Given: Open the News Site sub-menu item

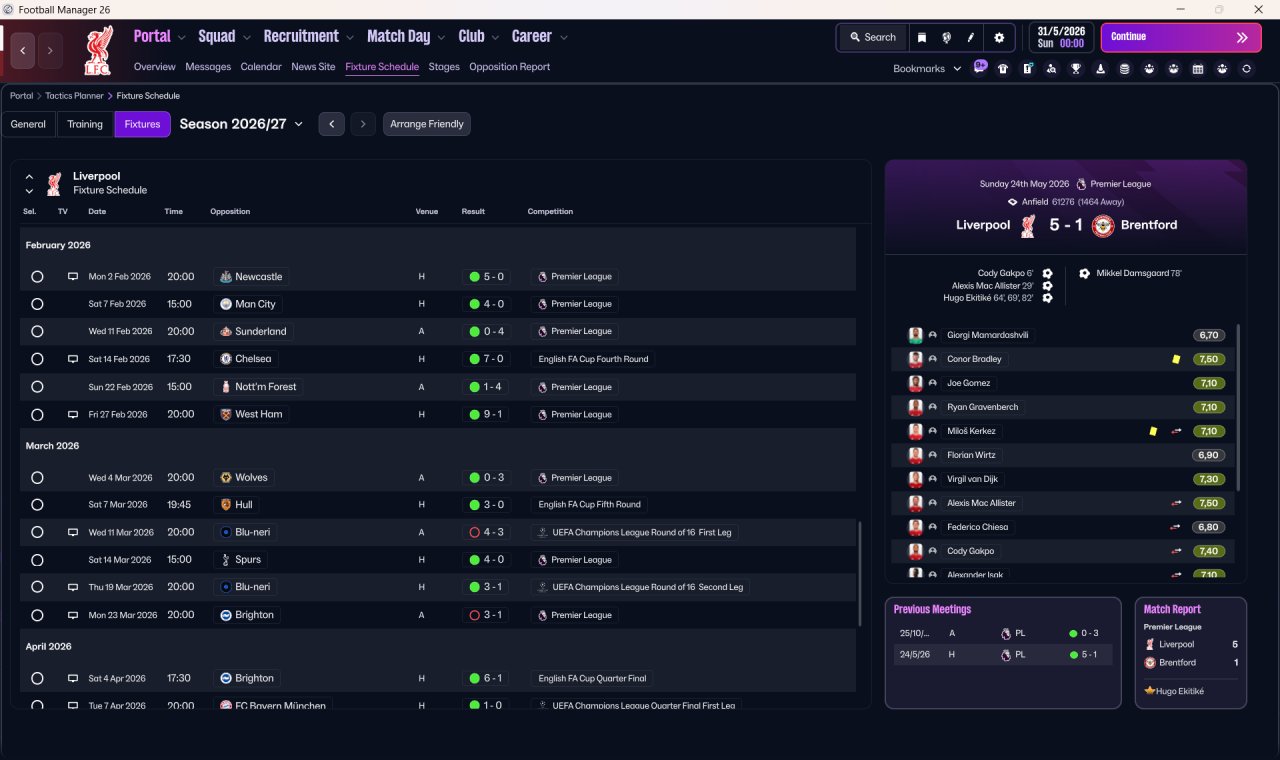Looking at the screenshot, I should (x=313, y=67).
